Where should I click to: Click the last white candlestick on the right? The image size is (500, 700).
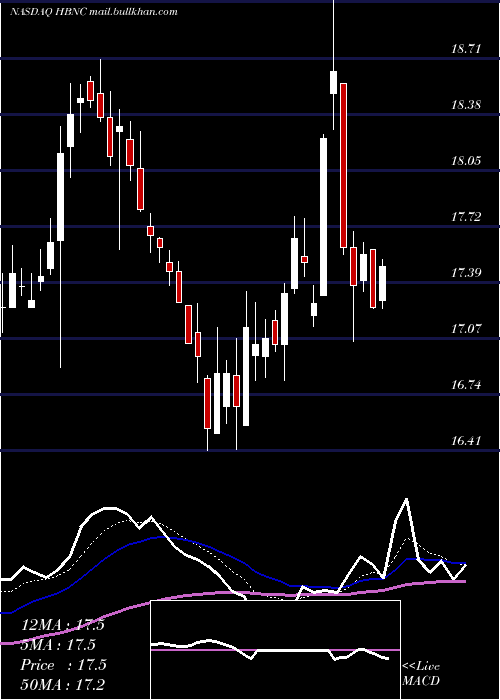tap(383, 283)
